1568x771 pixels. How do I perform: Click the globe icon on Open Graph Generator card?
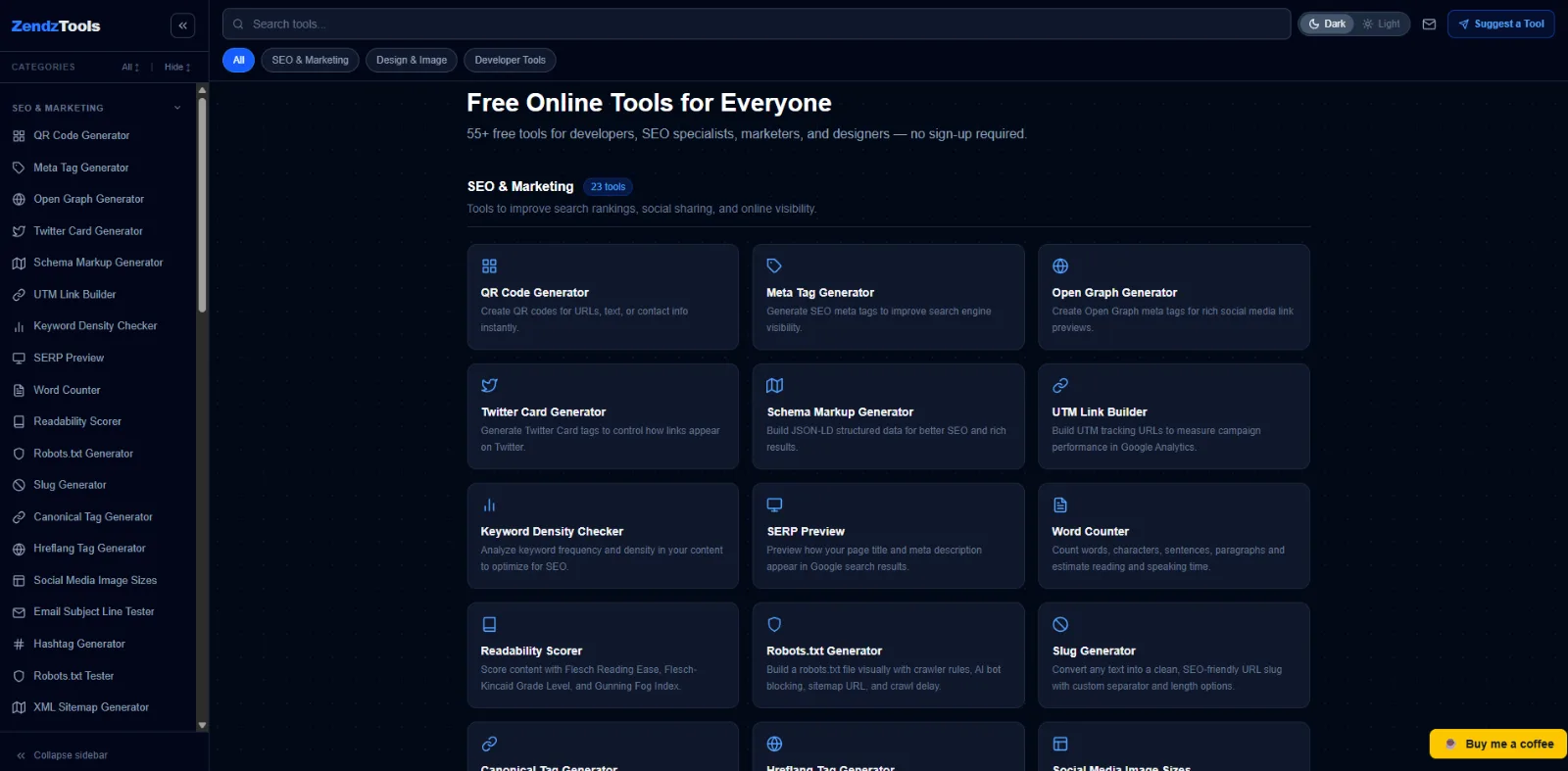(1060, 265)
